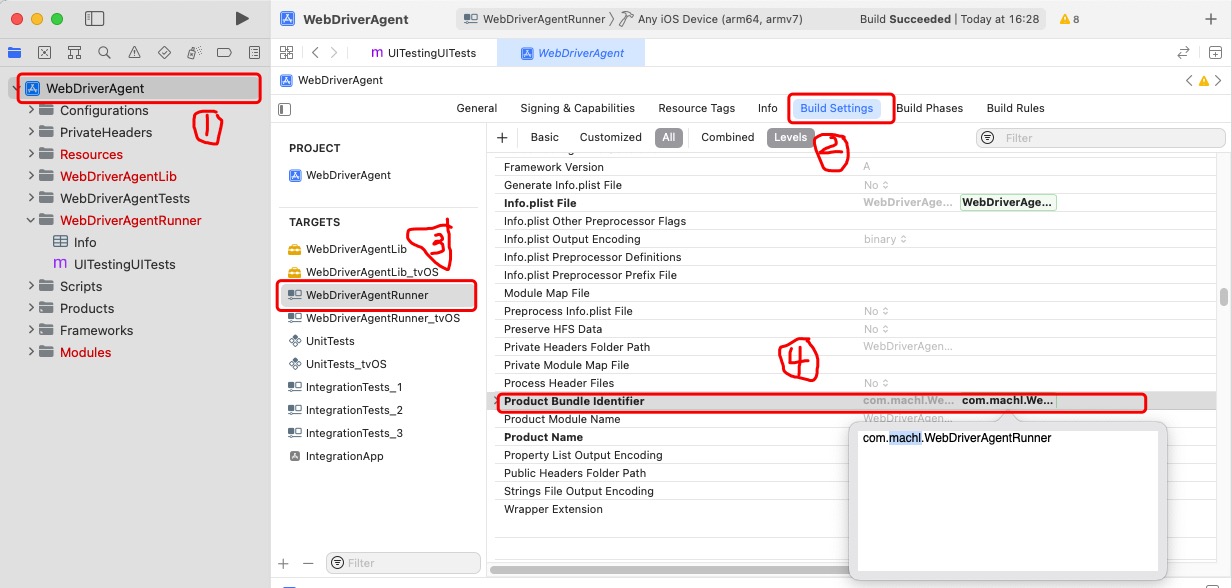Expand the Products folder

click(x=31, y=308)
